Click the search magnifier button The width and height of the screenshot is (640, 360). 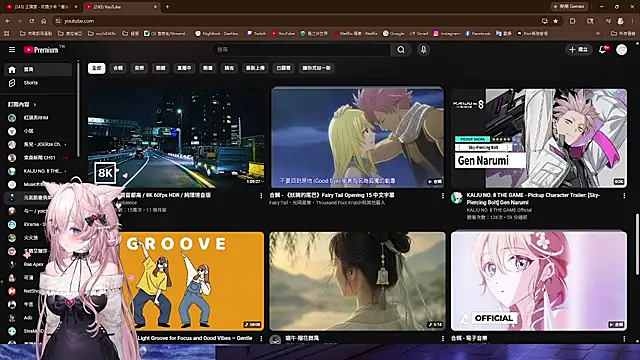[401, 49]
